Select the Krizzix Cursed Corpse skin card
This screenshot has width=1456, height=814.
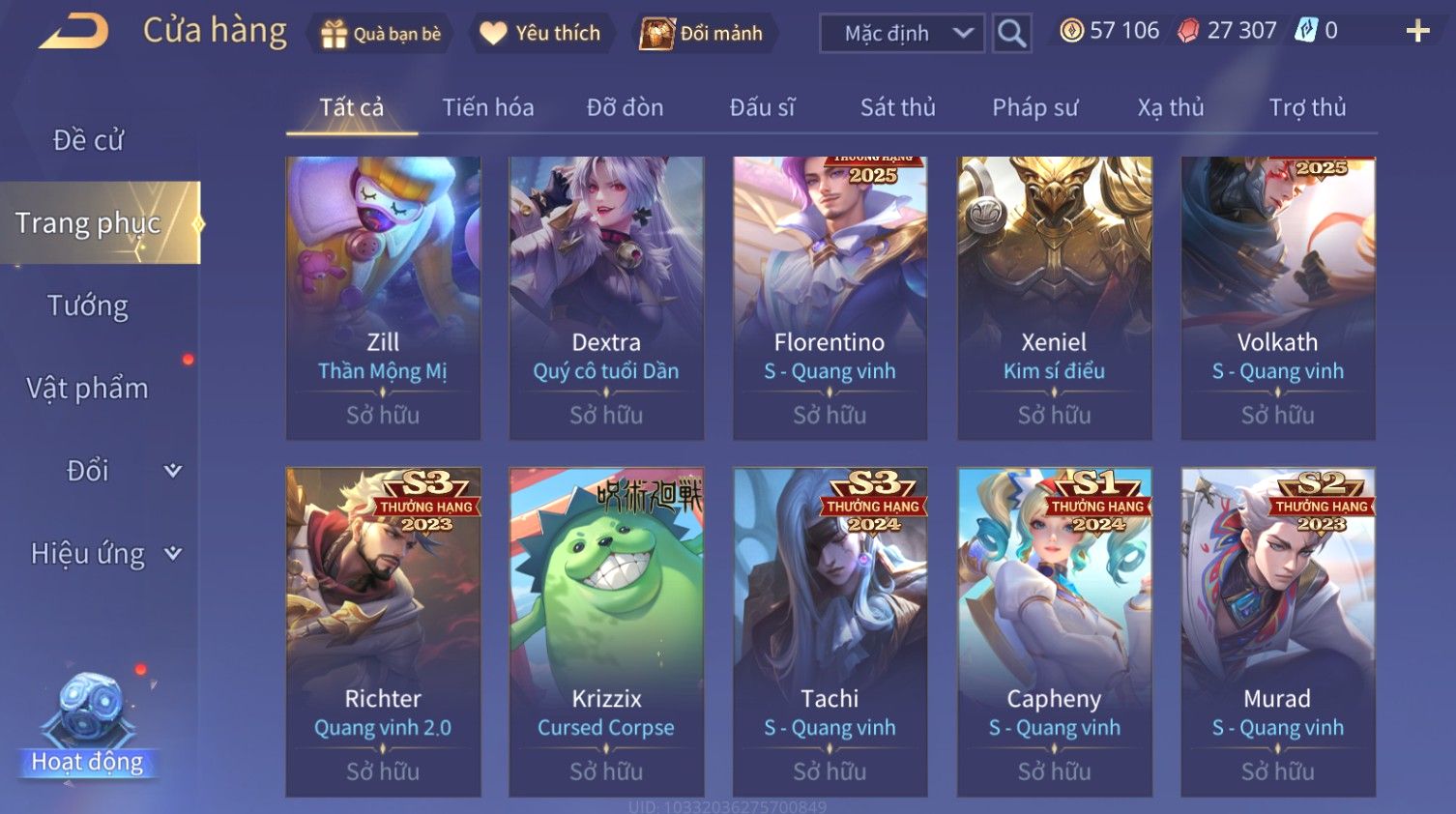click(x=607, y=632)
